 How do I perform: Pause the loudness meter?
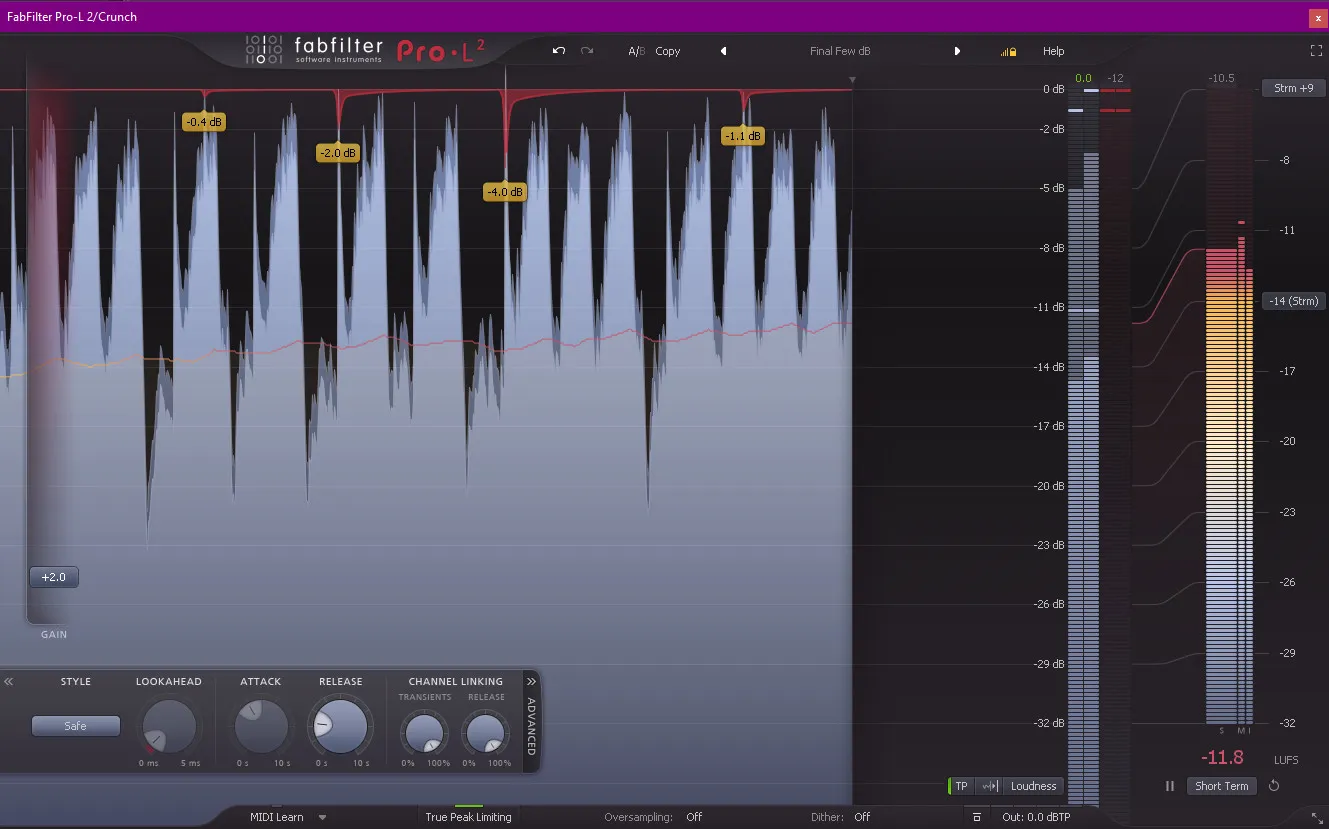click(1170, 786)
